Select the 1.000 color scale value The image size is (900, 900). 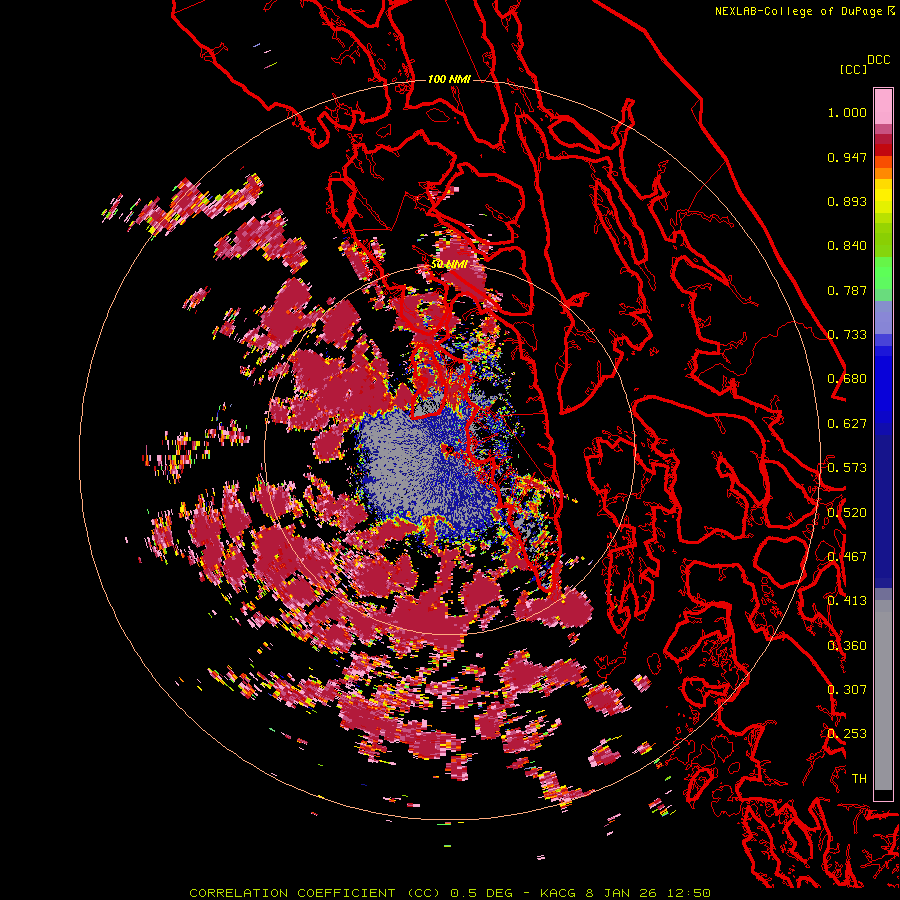click(x=847, y=112)
